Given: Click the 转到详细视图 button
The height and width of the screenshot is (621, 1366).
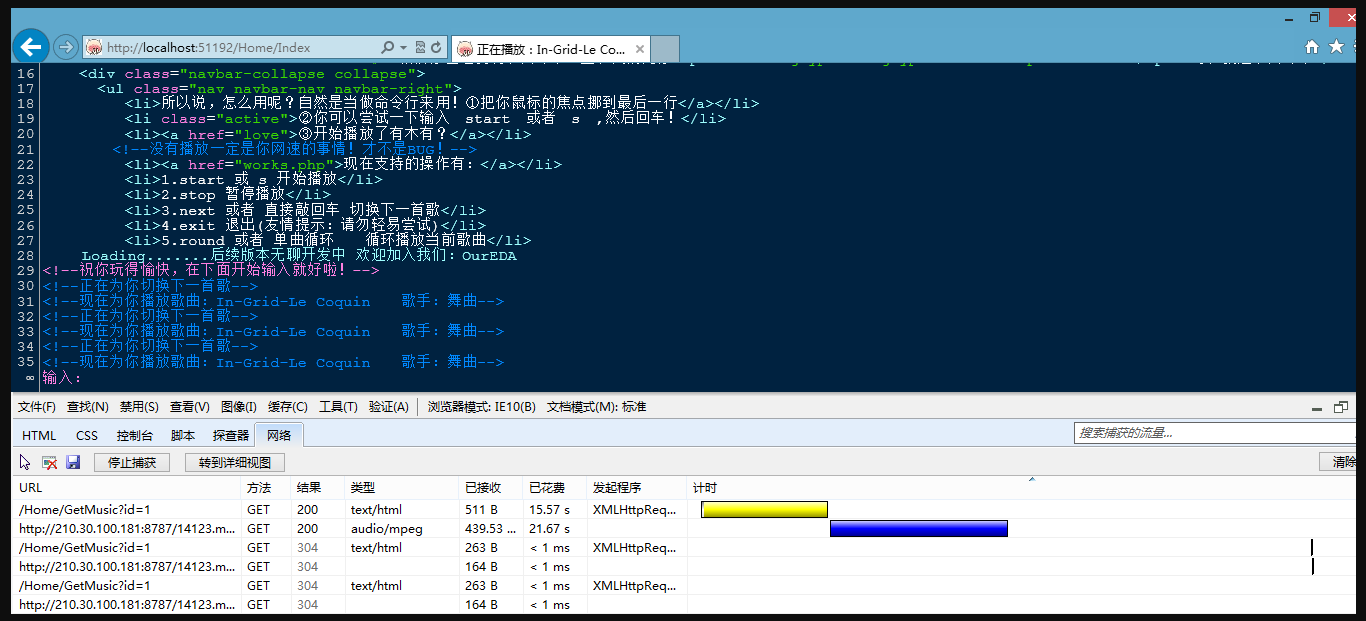Looking at the screenshot, I should [x=234, y=462].
